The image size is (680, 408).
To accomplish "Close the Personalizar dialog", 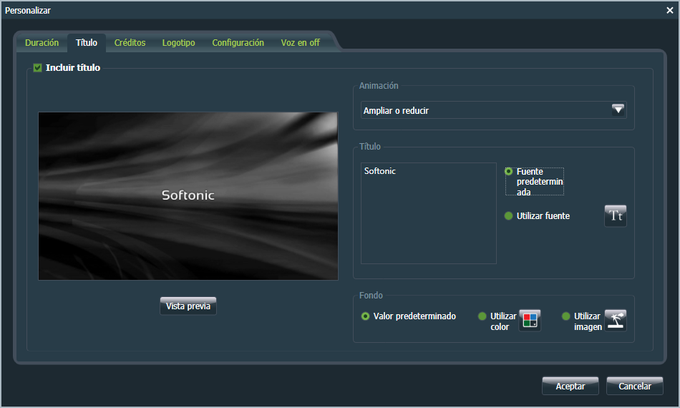I will (x=670, y=10).
